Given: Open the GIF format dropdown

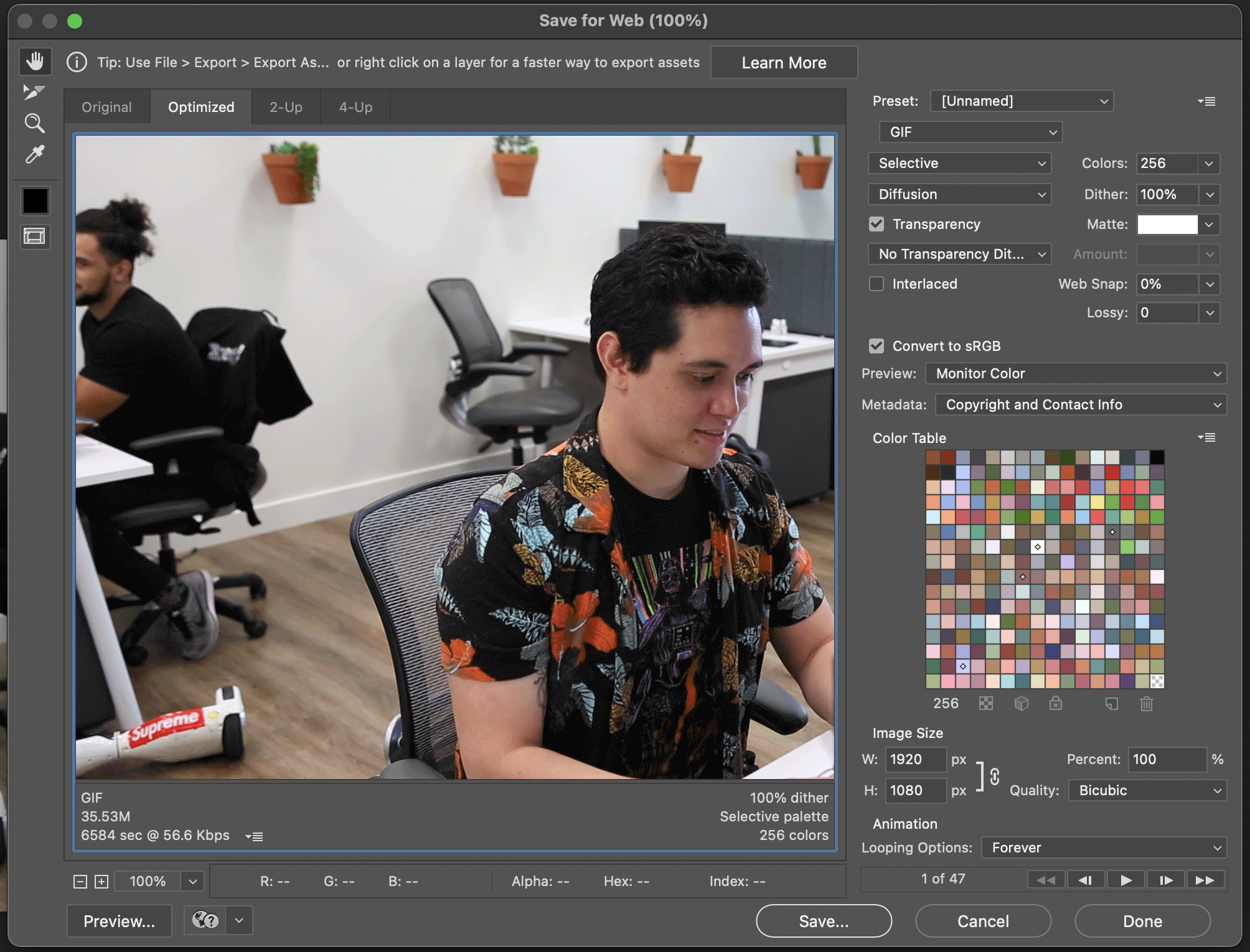Looking at the screenshot, I should (x=969, y=132).
